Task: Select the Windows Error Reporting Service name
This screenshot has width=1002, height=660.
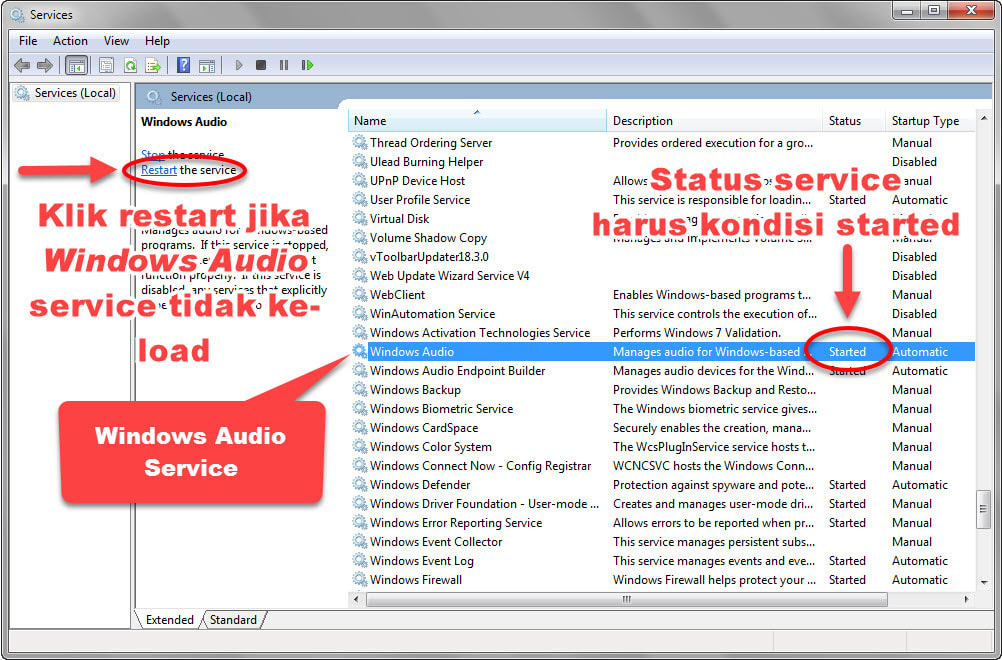Action: click(x=456, y=523)
